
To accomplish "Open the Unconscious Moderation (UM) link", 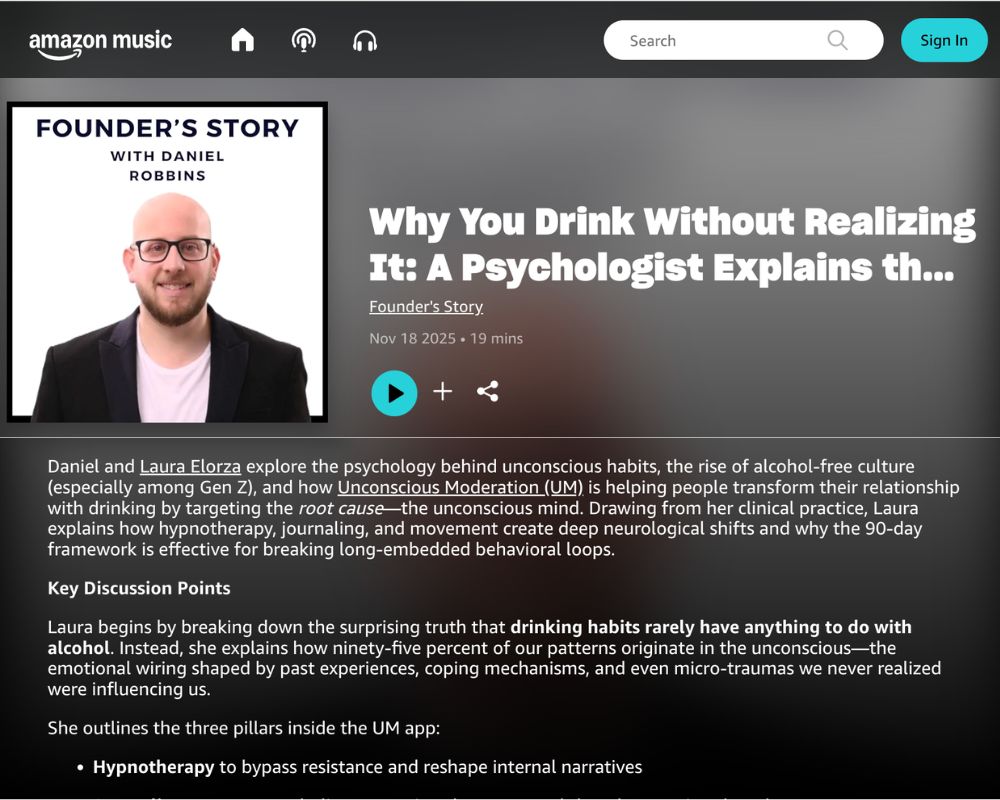I will pyautogui.click(x=460, y=487).
